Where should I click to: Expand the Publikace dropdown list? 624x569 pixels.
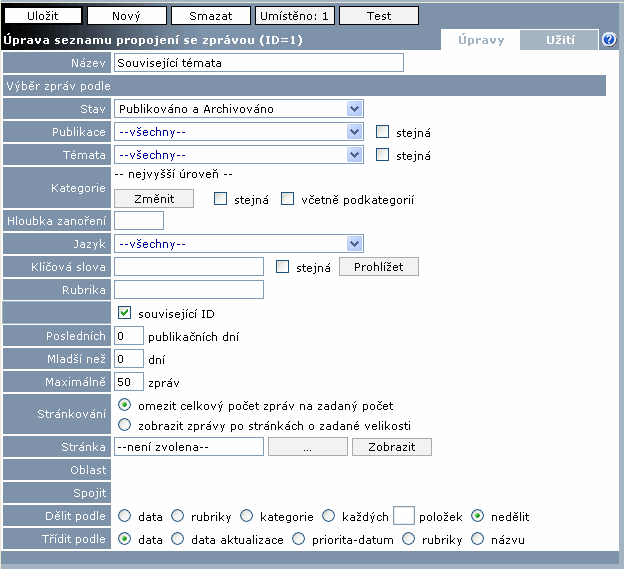(238, 132)
